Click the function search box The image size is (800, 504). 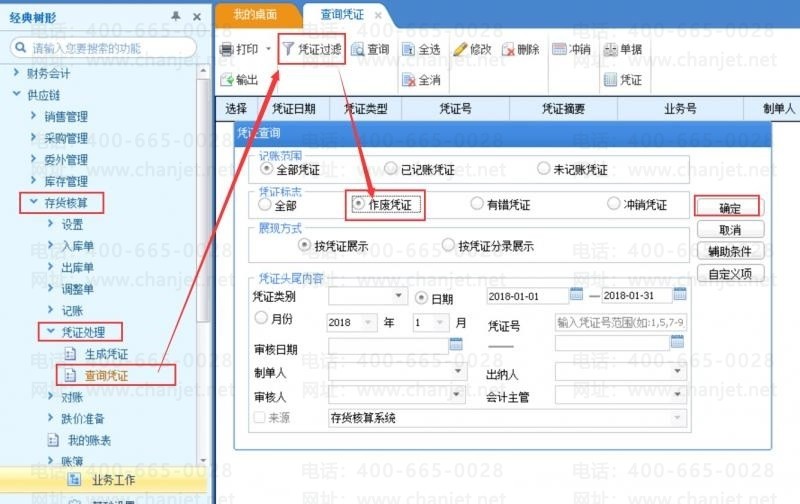tap(104, 48)
